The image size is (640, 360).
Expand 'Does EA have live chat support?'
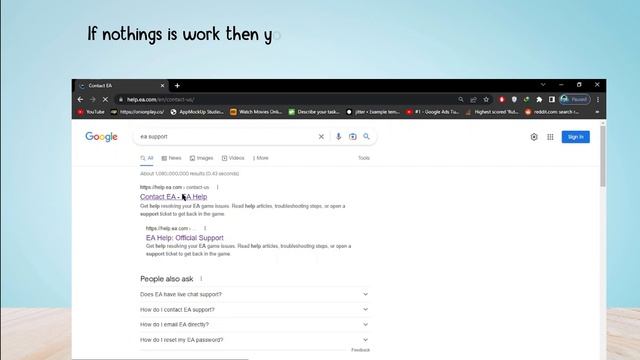click(x=255, y=295)
